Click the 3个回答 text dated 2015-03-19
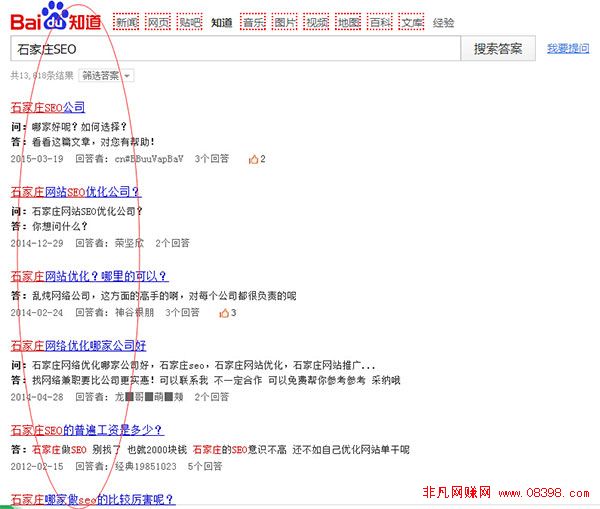Screen dimensions: 600x509 [212, 159]
